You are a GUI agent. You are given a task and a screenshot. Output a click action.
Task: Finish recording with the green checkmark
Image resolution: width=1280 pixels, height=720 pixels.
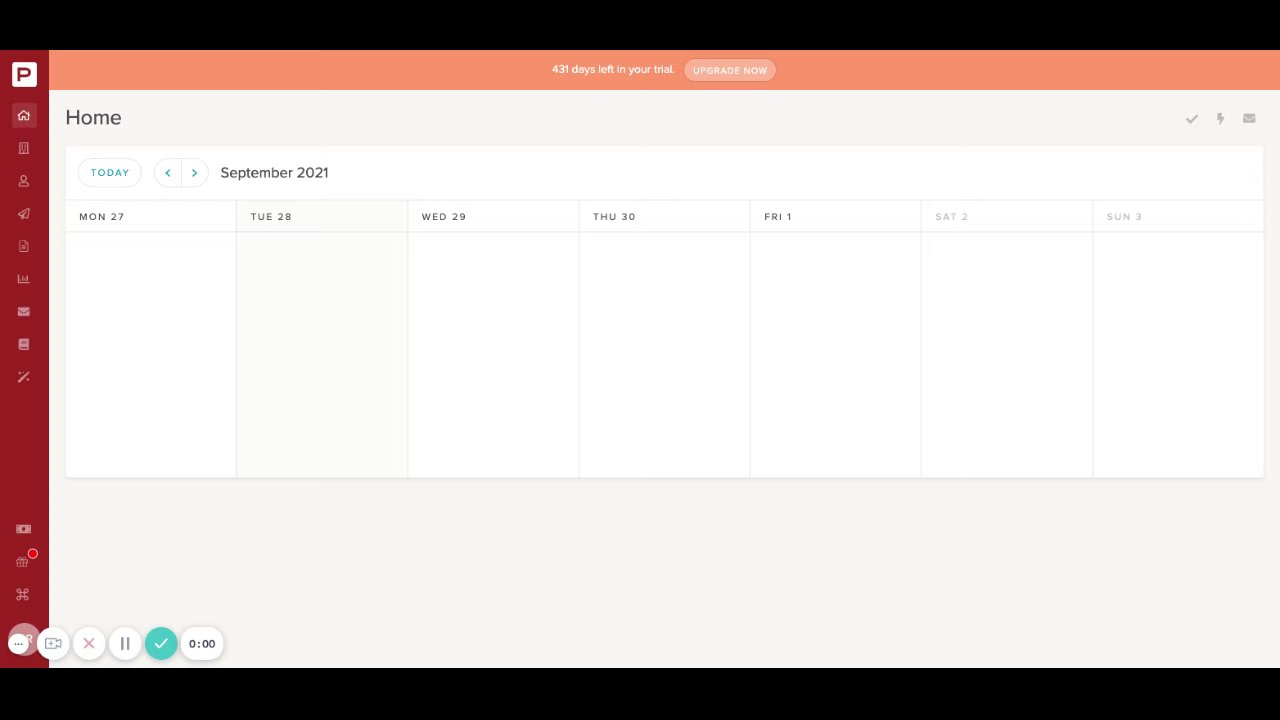(161, 644)
